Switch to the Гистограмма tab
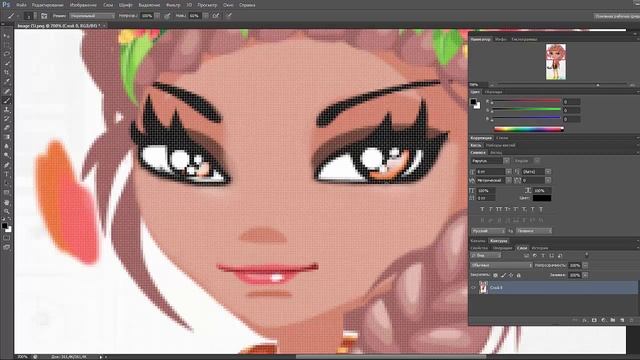This screenshot has height=360, width=640. [x=524, y=40]
